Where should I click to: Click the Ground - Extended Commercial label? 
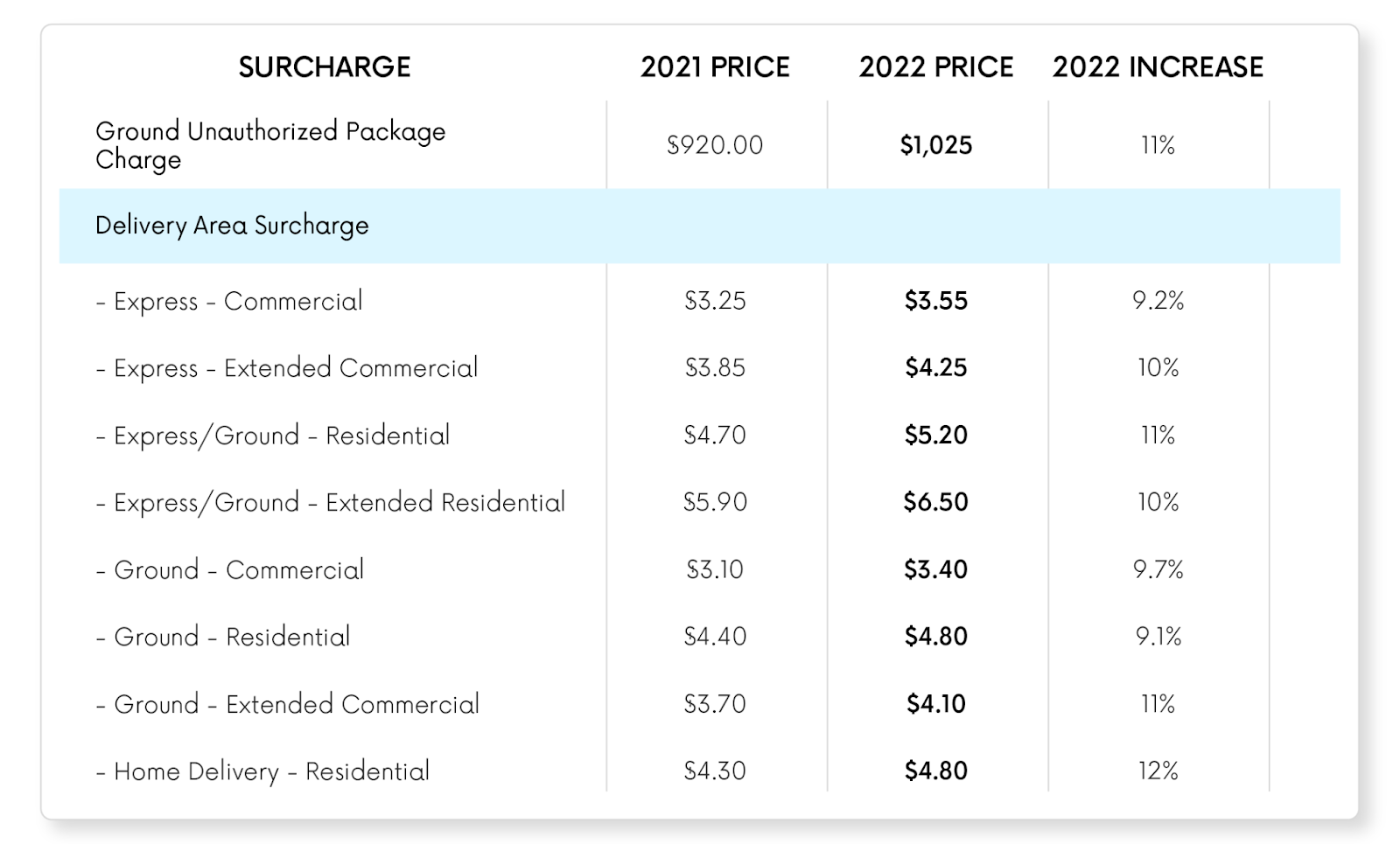tap(288, 704)
